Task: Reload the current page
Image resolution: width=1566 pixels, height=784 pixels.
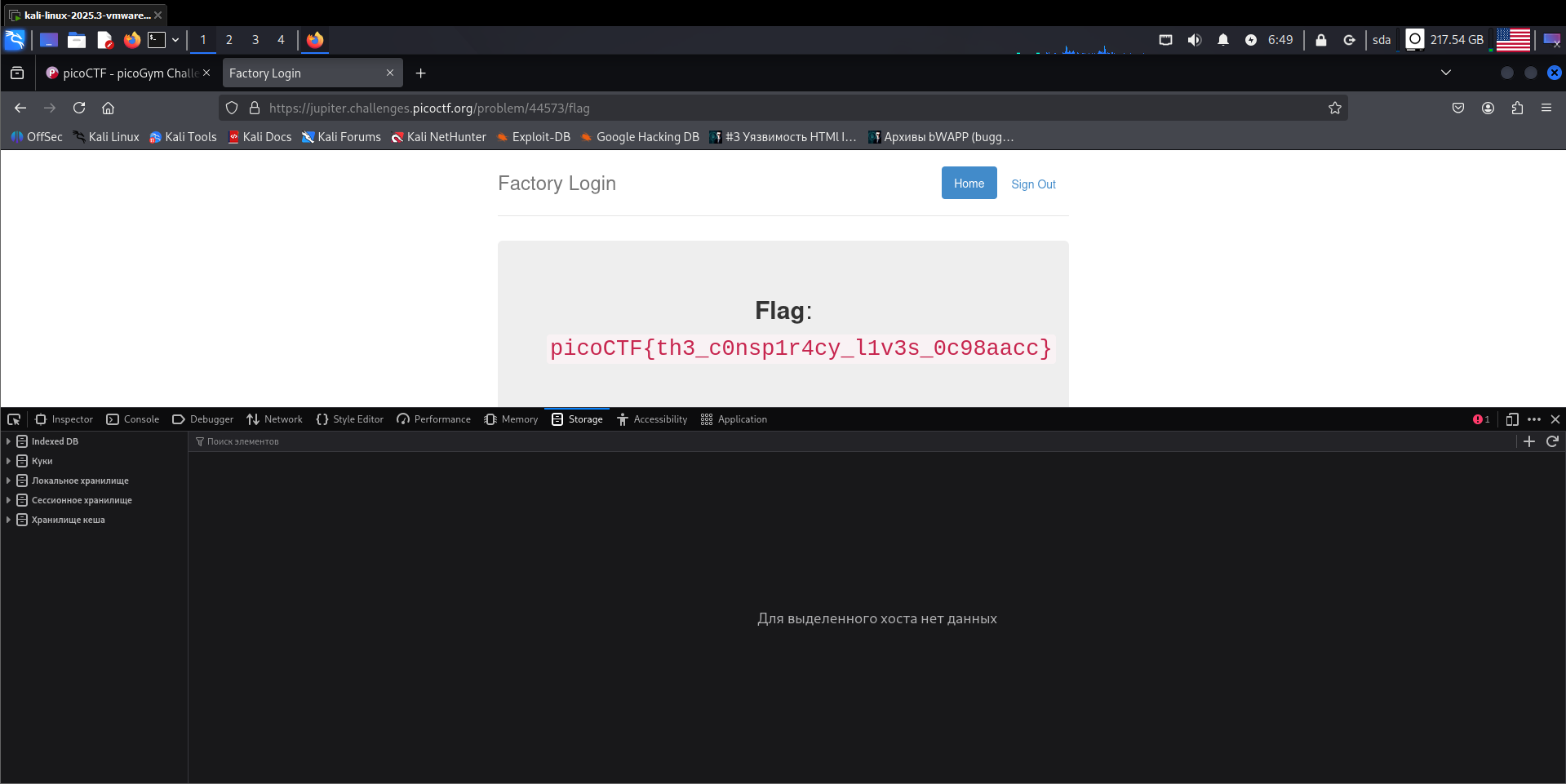Action: (x=79, y=108)
